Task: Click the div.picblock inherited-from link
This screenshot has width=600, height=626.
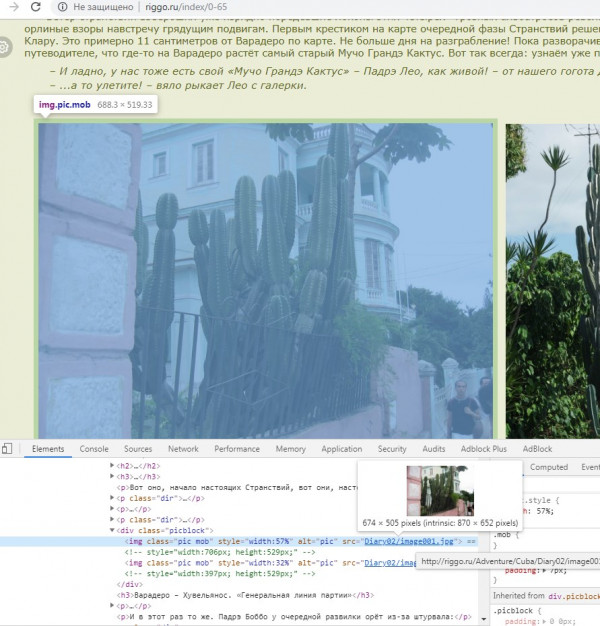Action: coord(574,596)
